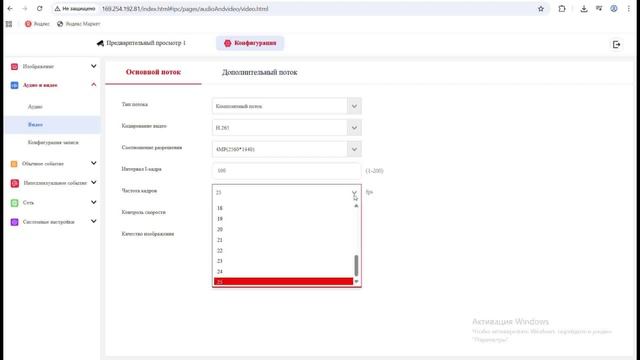Click the blue Аудио и видео icon
640x360 pixels.
14,85
